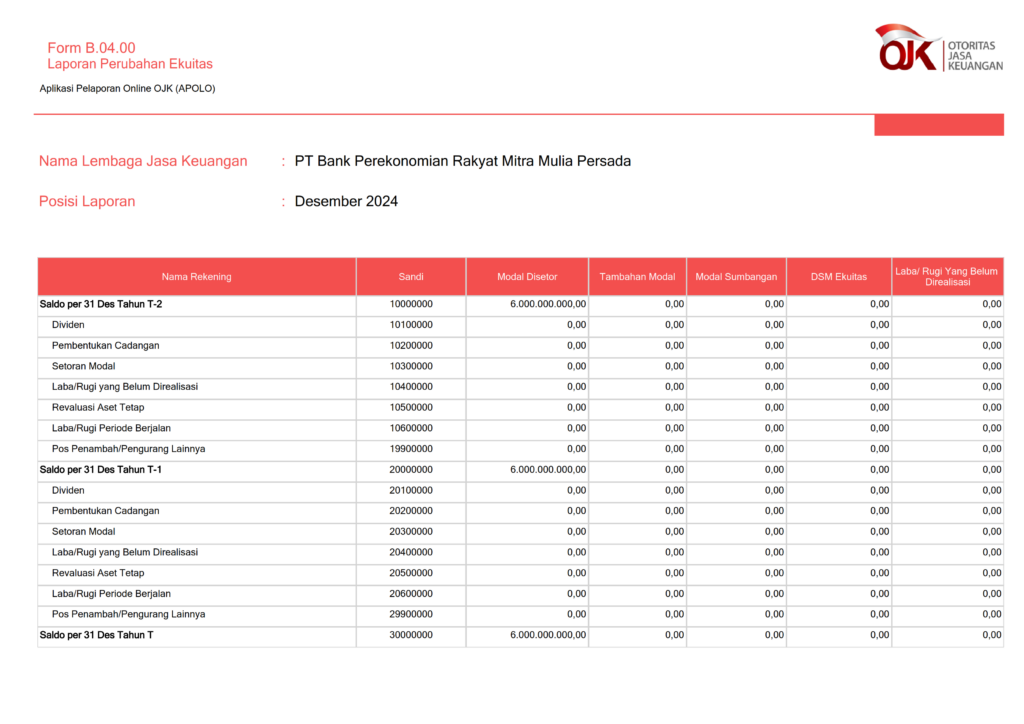Select 'Laba/Rugi yang Belum Direalisasi' label in row 20400000
Screen dimensions: 1024x724
pyautogui.click(x=125, y=552)
